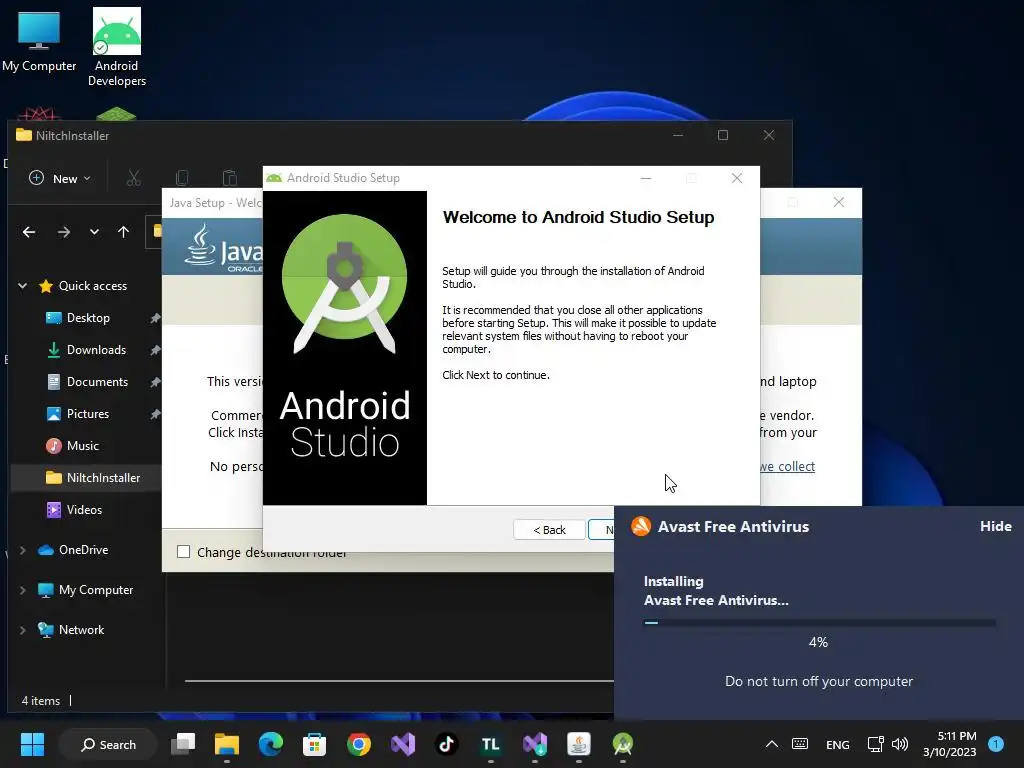This screenshot has width=1024, height=768.
Task: Open the TL app on the taskbar
Action: (x=490, y=744)
